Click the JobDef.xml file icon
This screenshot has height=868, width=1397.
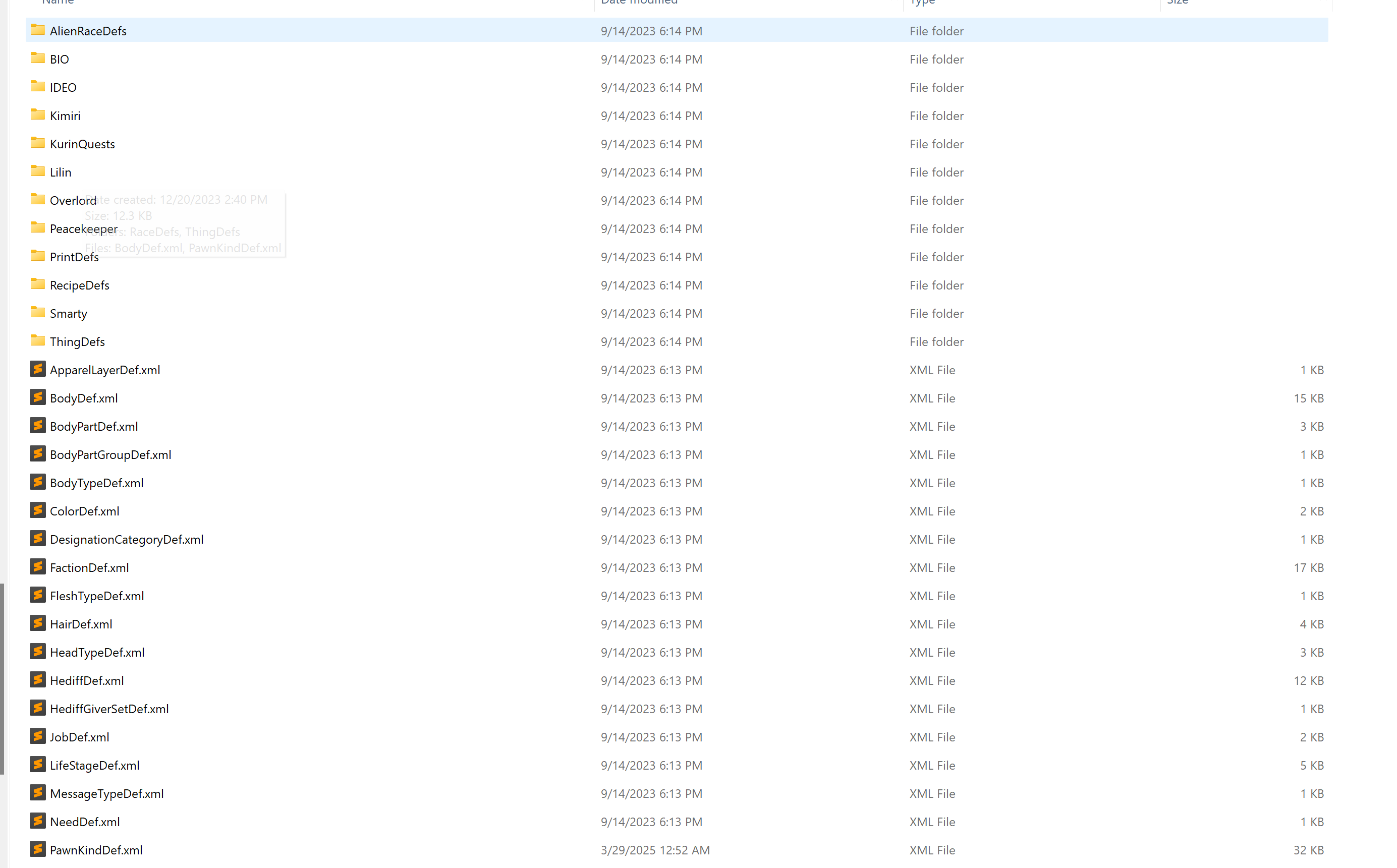(x=38, y=736)
